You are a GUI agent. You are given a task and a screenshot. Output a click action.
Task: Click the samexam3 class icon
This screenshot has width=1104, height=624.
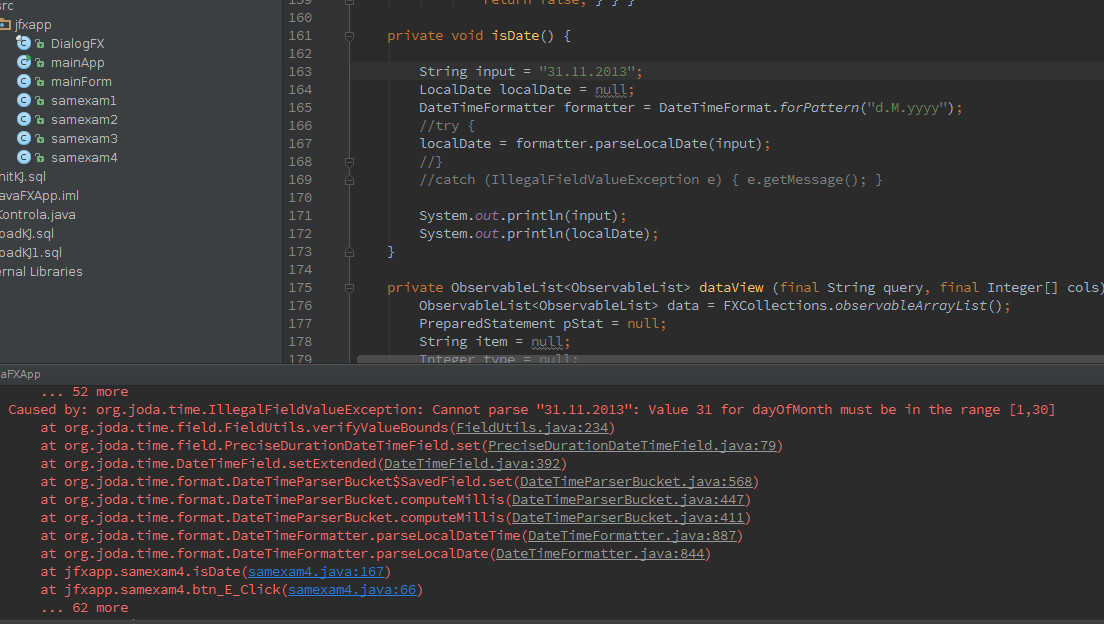coord(23,138)
